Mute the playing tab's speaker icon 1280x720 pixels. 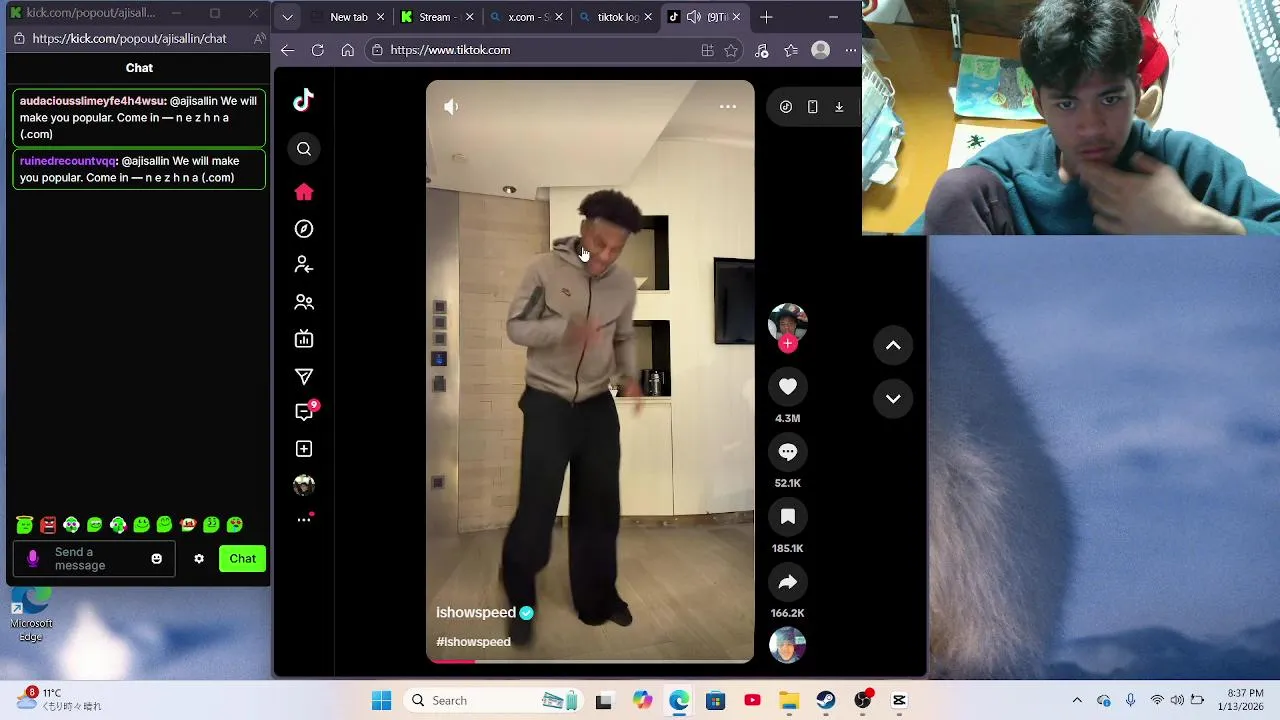pyautogui.click(x=693, y=17)
